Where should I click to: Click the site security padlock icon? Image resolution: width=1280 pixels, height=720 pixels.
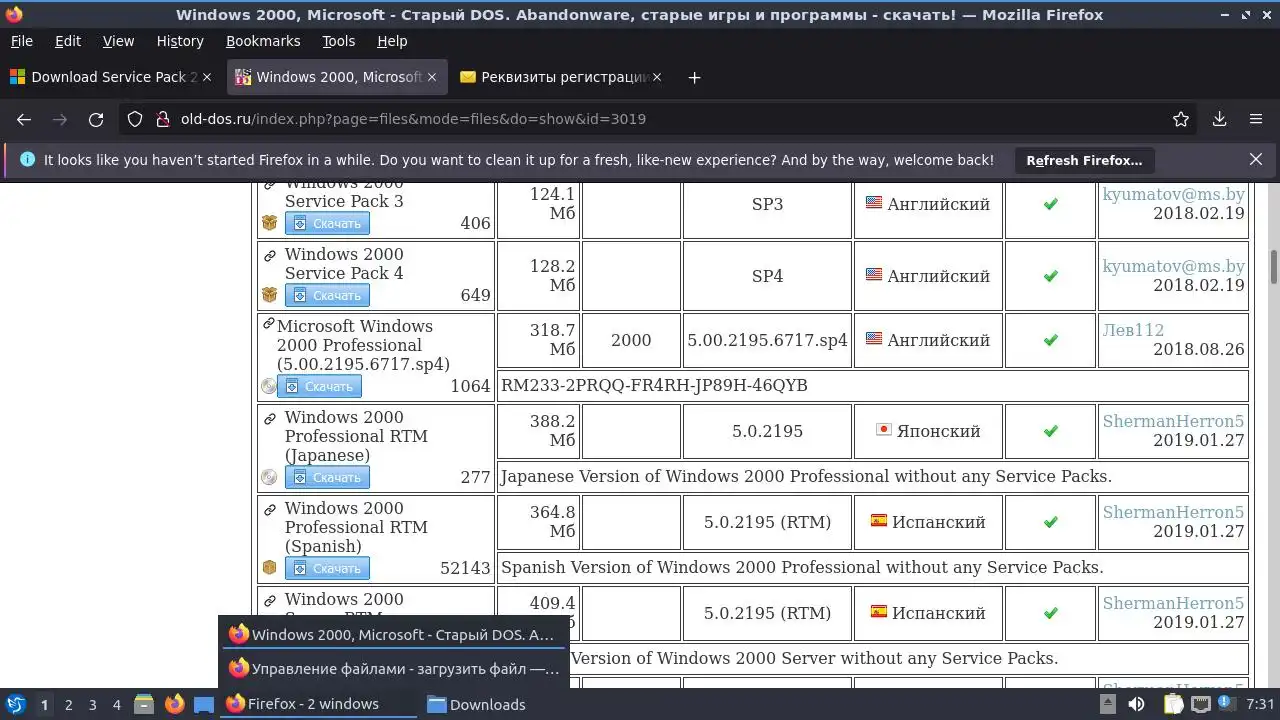(x=163, y=119)
